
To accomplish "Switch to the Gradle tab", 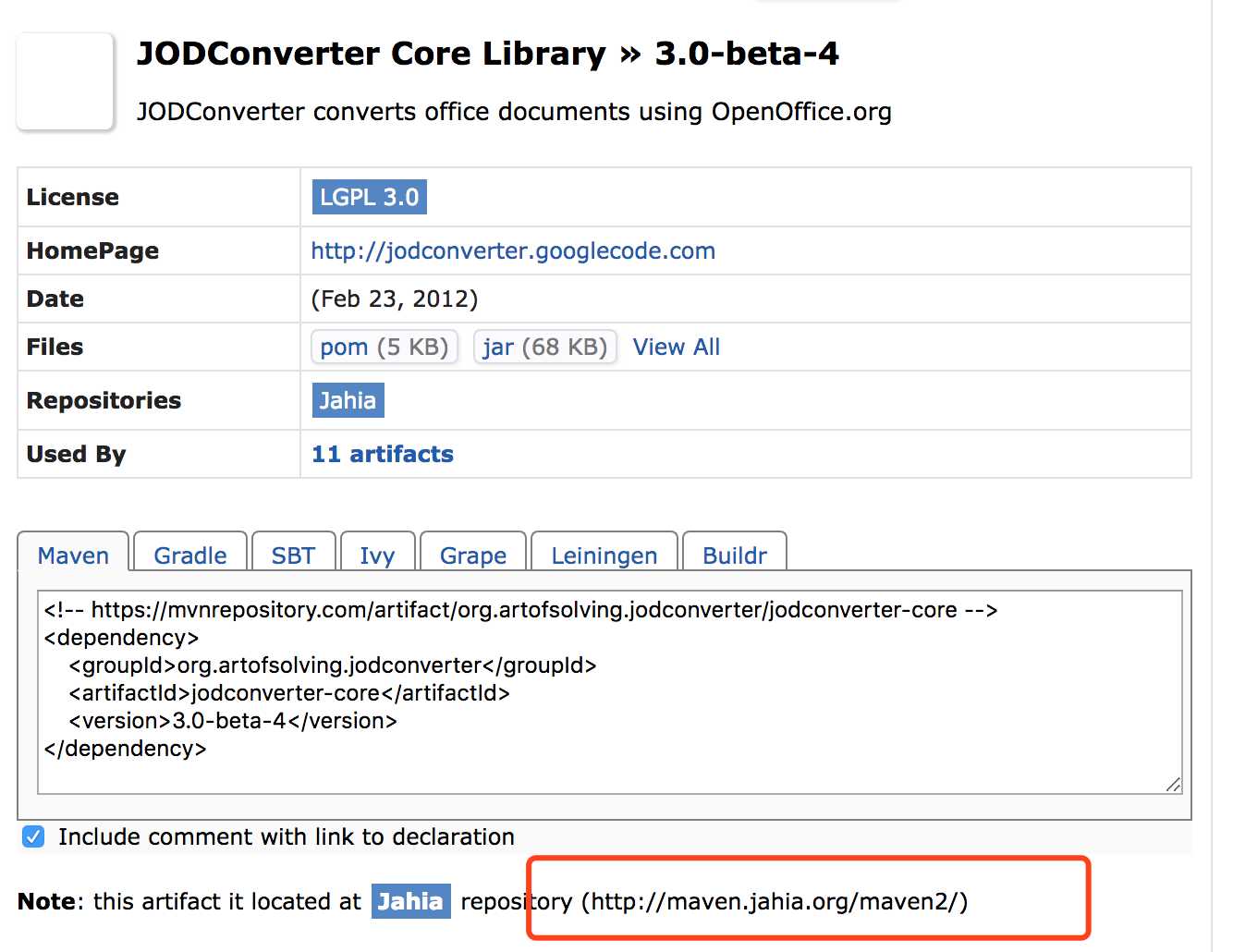I will (190, 555).
